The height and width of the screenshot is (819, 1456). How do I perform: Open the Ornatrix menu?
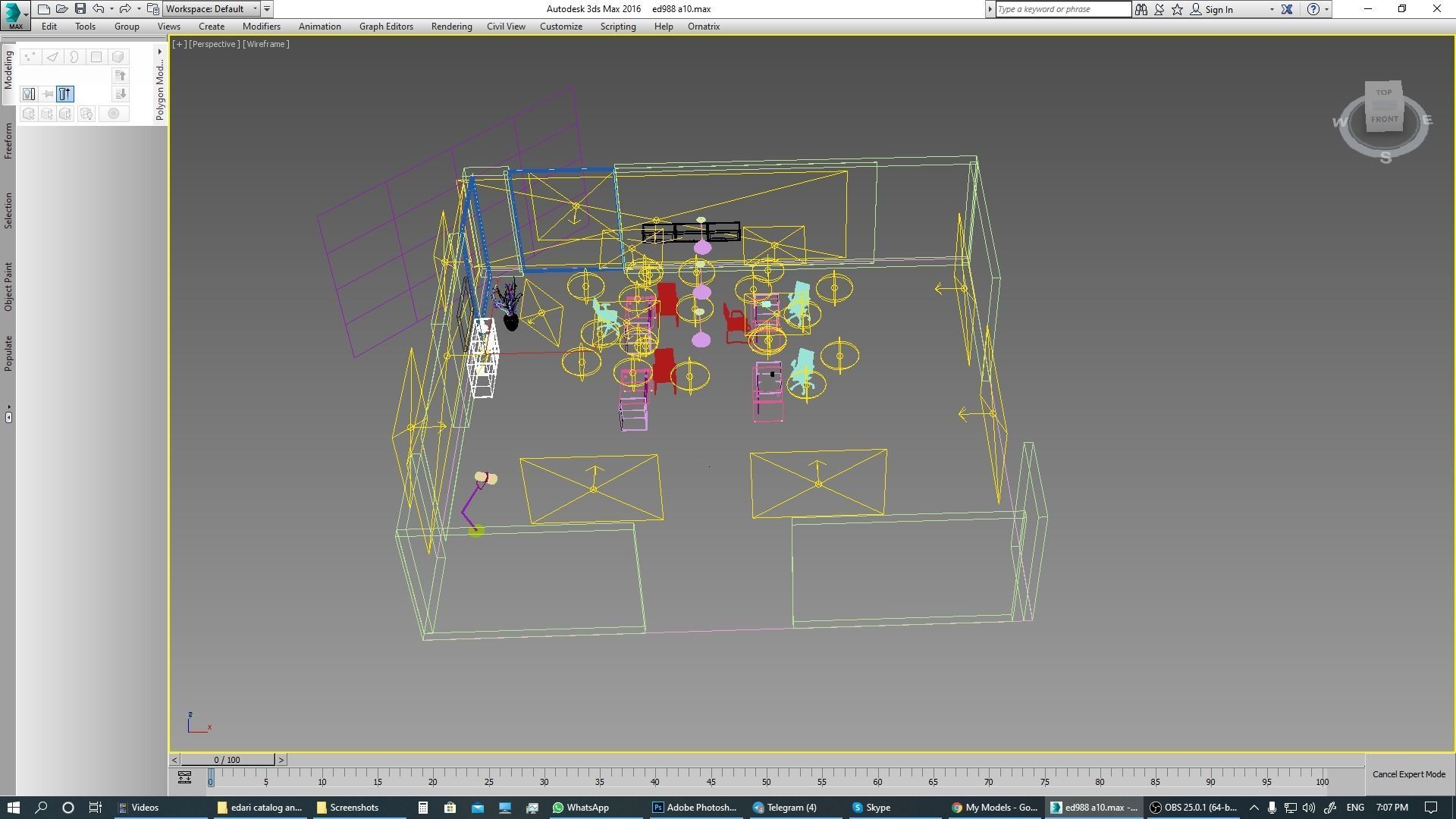tap(704, 27)
